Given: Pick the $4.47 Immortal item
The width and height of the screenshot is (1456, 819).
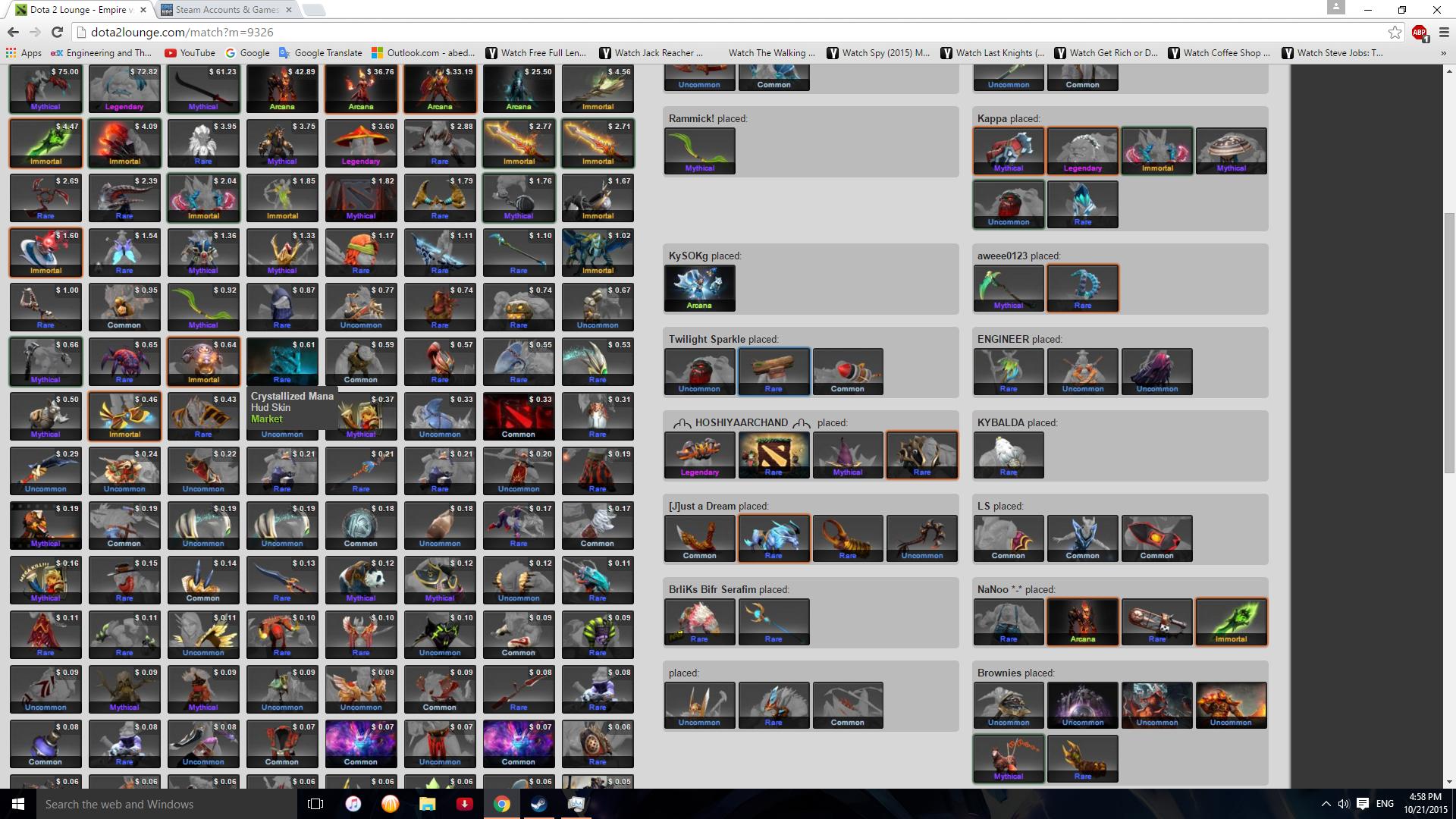Looking at the screenshot, I should tap(45, 143).
